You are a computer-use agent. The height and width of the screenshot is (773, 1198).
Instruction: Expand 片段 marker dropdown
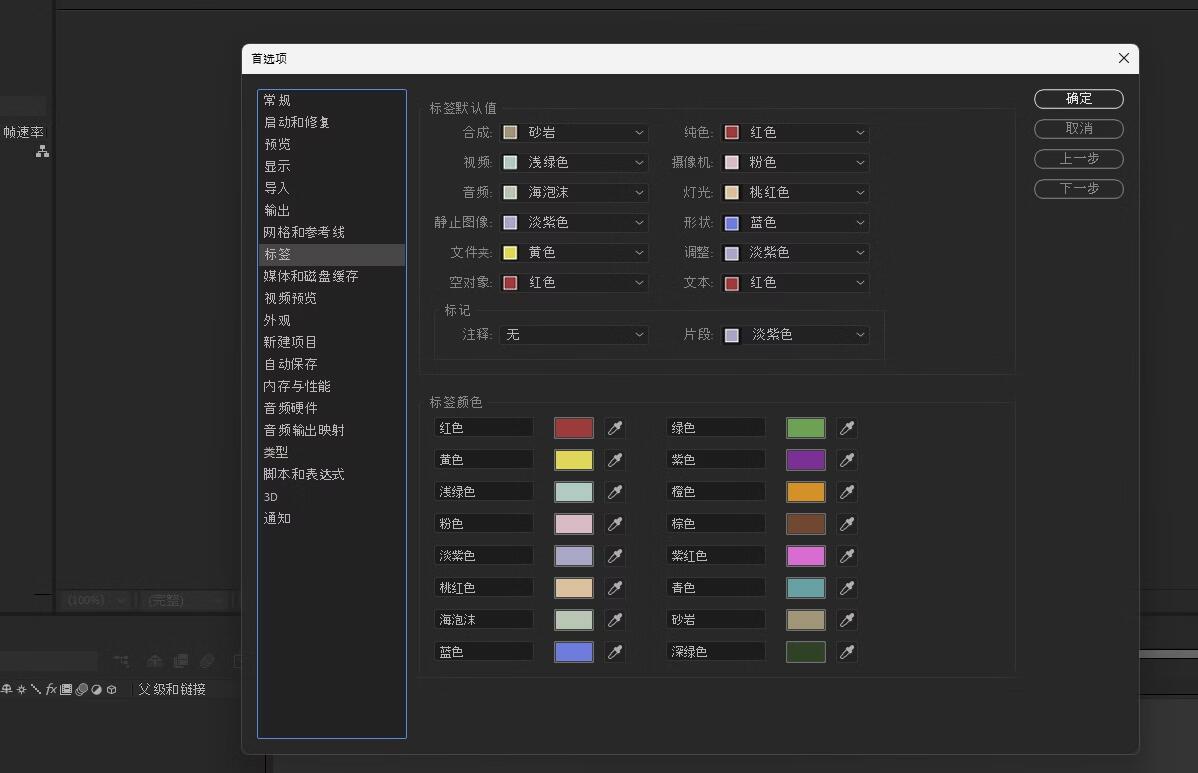(795, 335)
